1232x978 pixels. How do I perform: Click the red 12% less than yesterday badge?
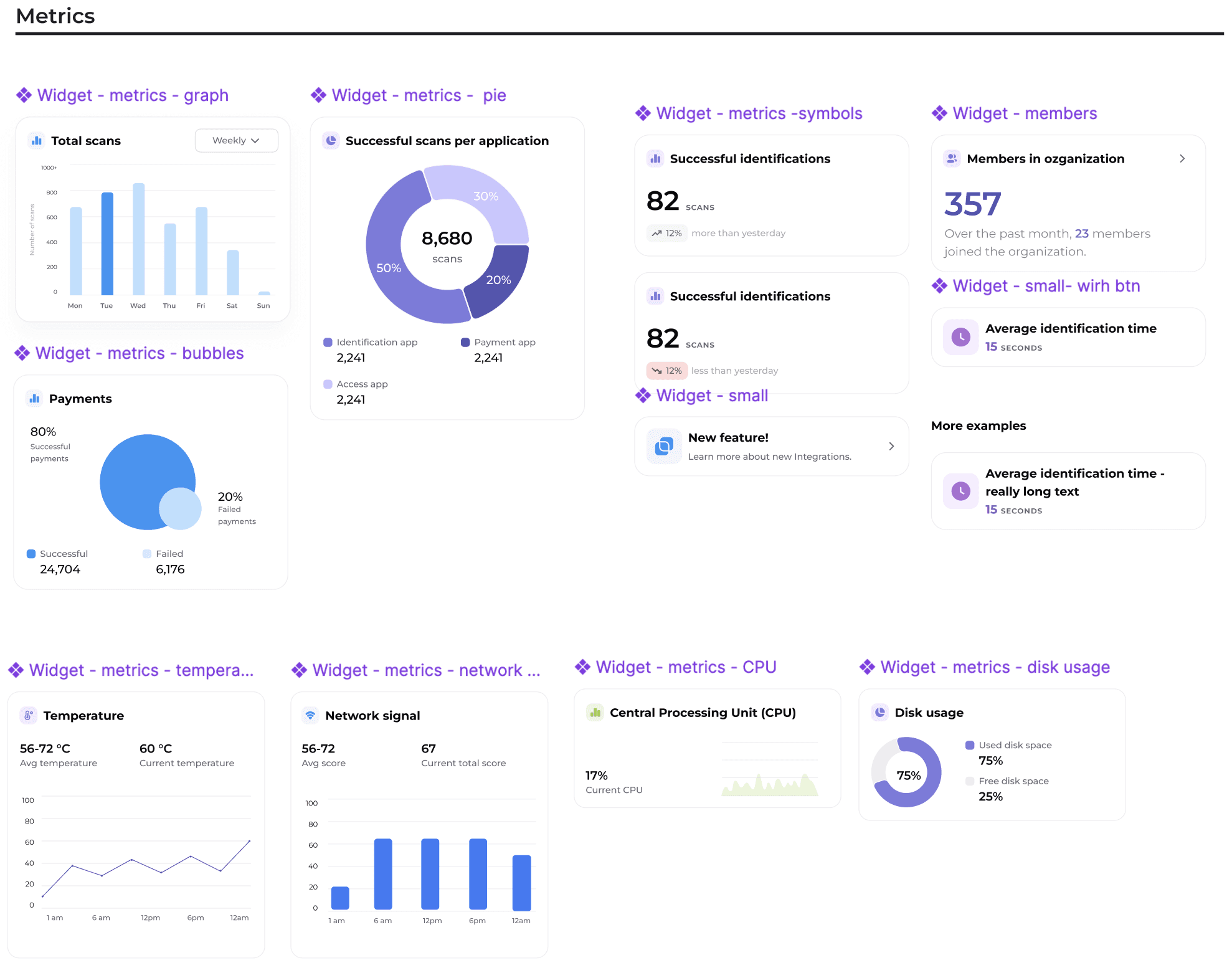click(x=666, y=371)
